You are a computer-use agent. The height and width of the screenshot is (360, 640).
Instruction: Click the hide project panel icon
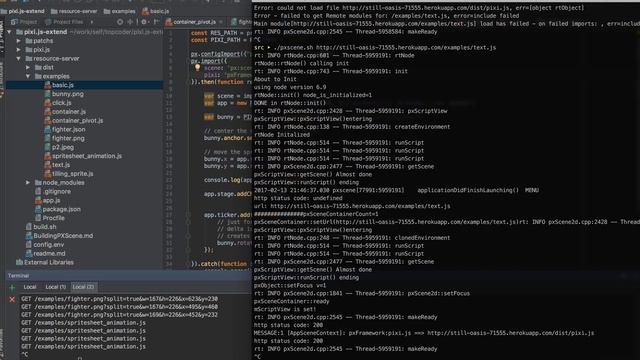coord(156,22)
